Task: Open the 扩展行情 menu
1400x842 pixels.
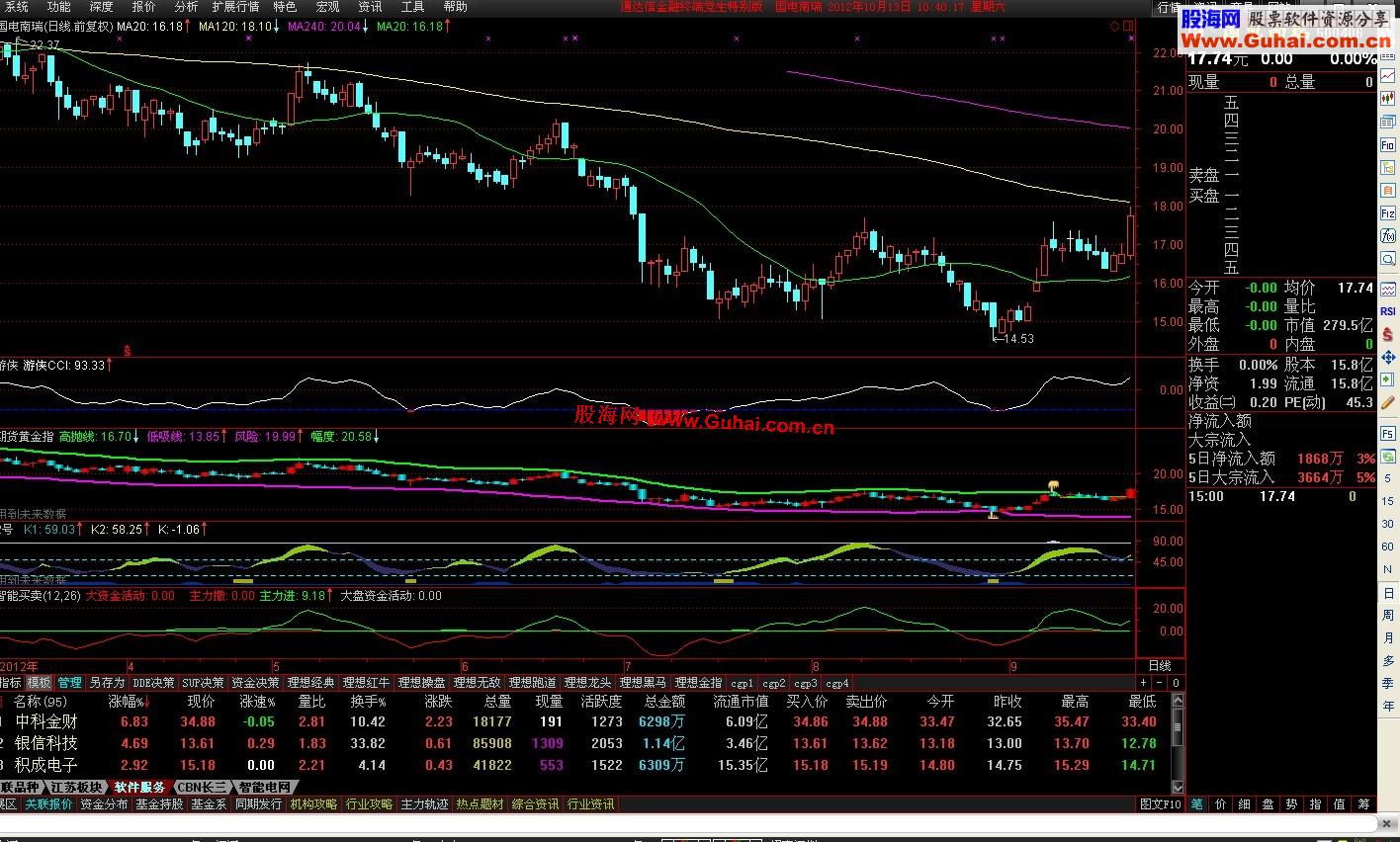Action: pos(235,7)
